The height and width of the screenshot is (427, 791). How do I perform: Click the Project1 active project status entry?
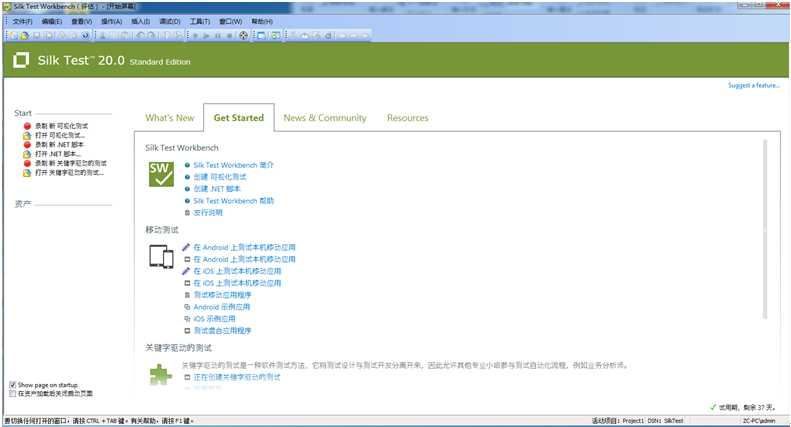point(618,420)
